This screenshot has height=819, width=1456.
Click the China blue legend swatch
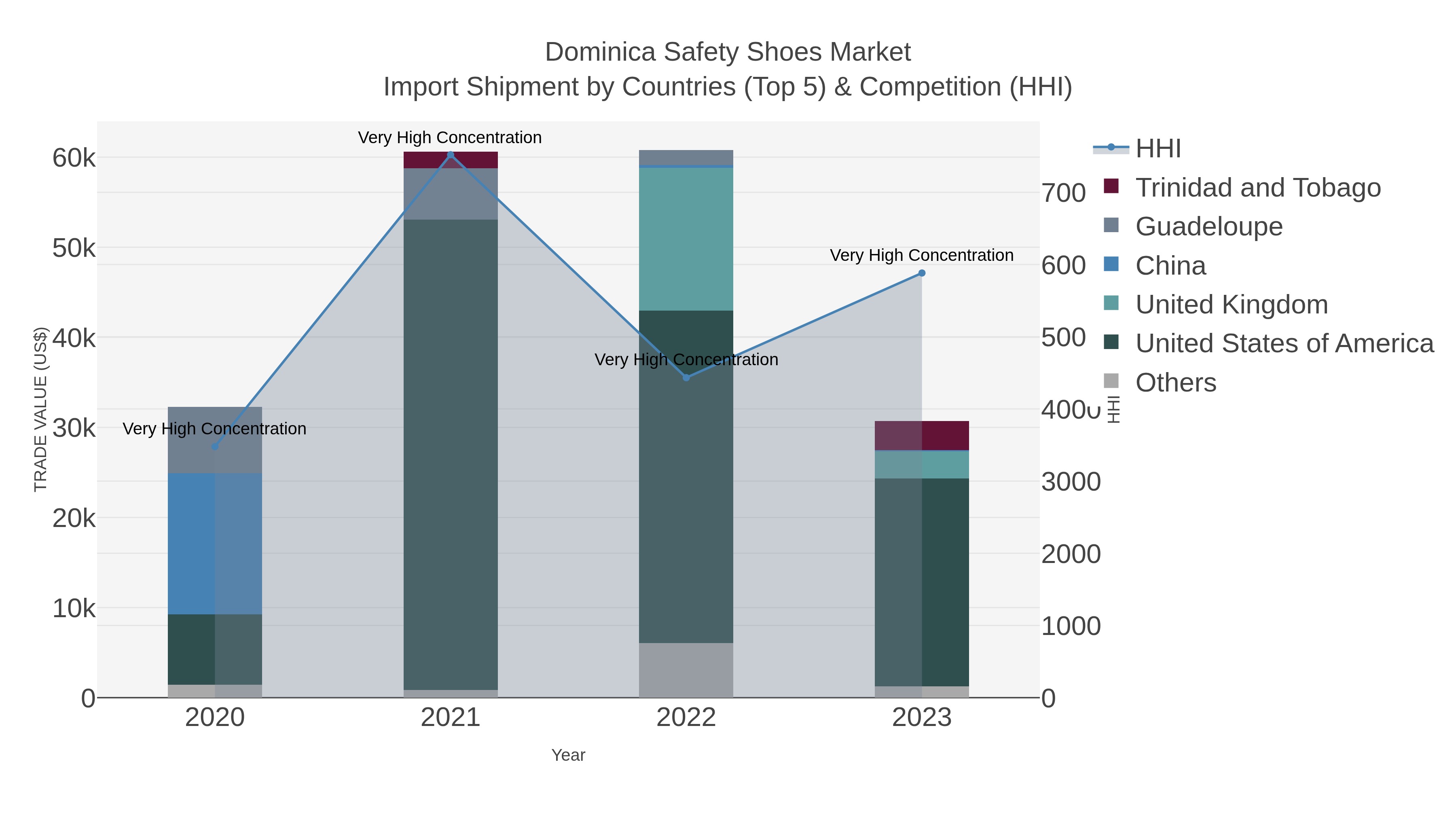point(1111,264)
